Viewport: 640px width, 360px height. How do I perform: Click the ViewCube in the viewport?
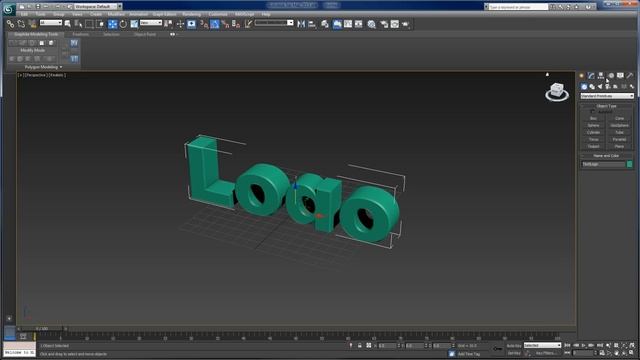pos(557,91)
